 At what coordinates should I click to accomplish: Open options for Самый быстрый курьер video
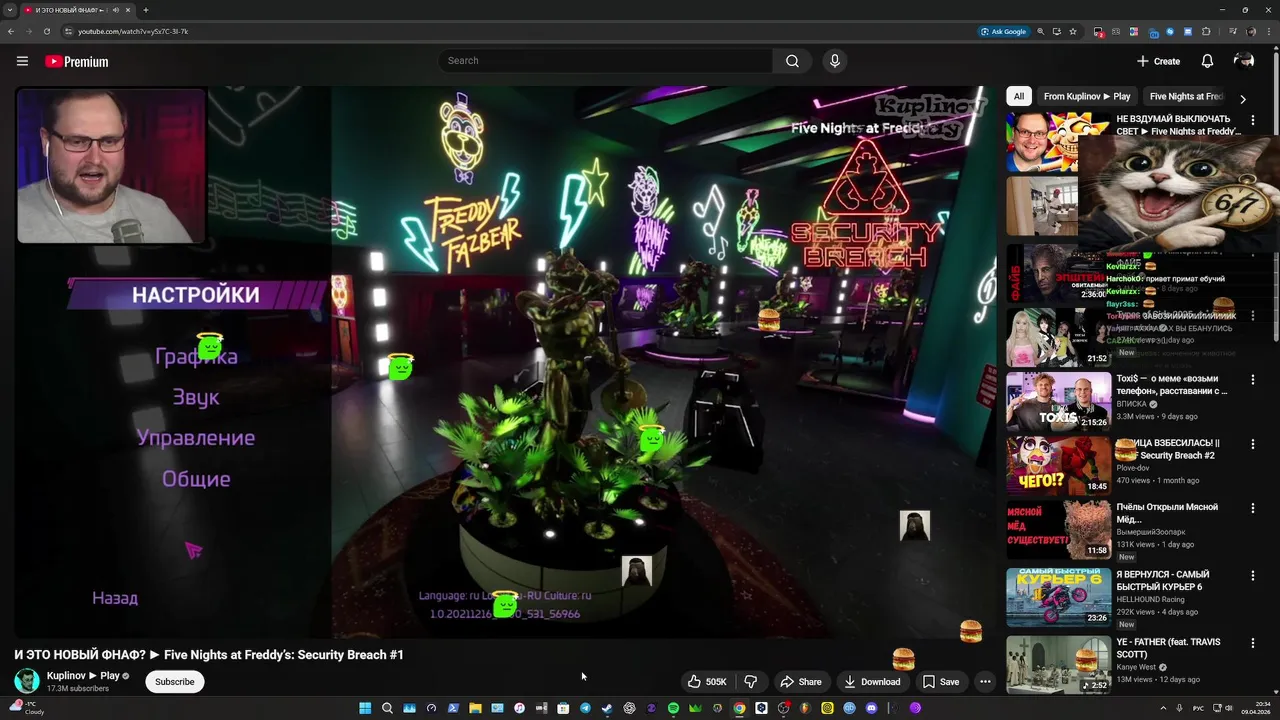[1252, 576]
